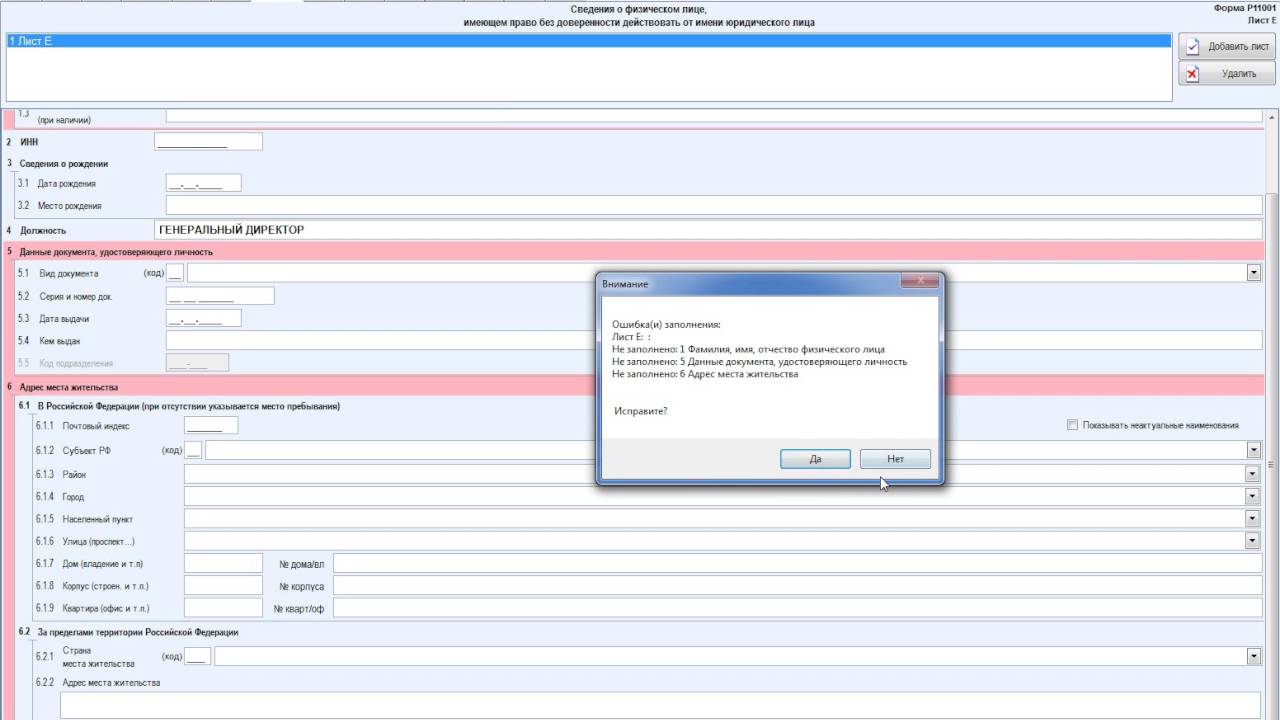Click the Кем выдан field
The image size is (1280, 720).
pos(380,340)
